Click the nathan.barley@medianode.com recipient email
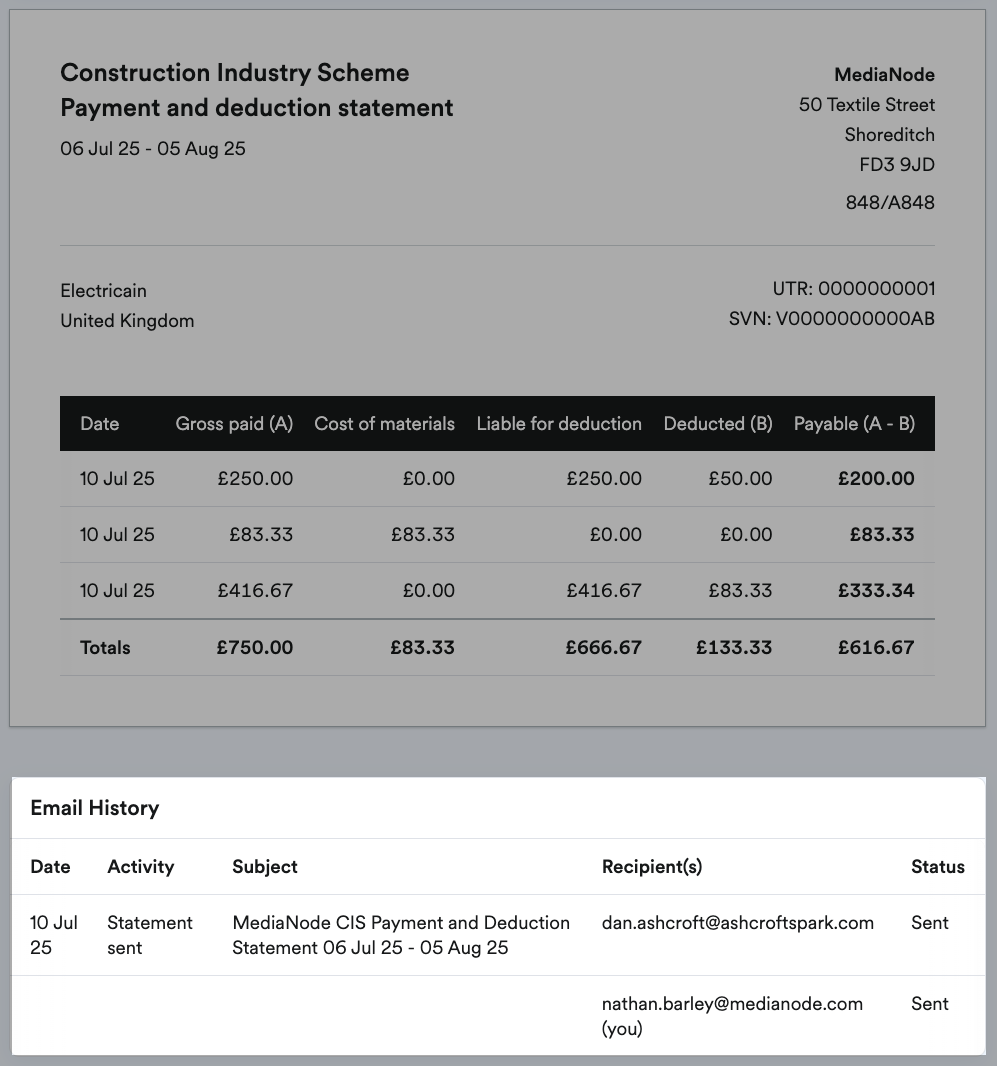The height and width of the screenshot is (1066, 997). 732,1004
